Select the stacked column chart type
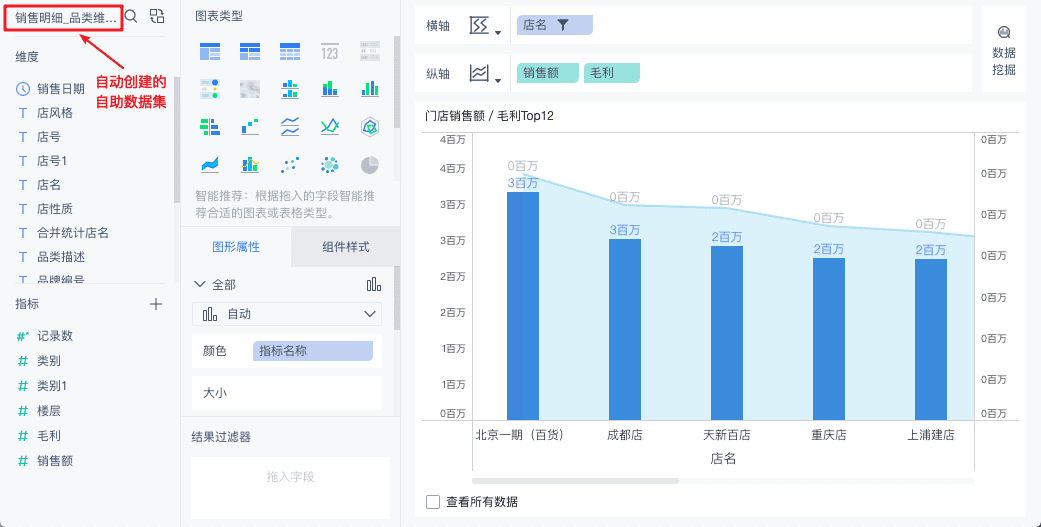 [330, 89]
